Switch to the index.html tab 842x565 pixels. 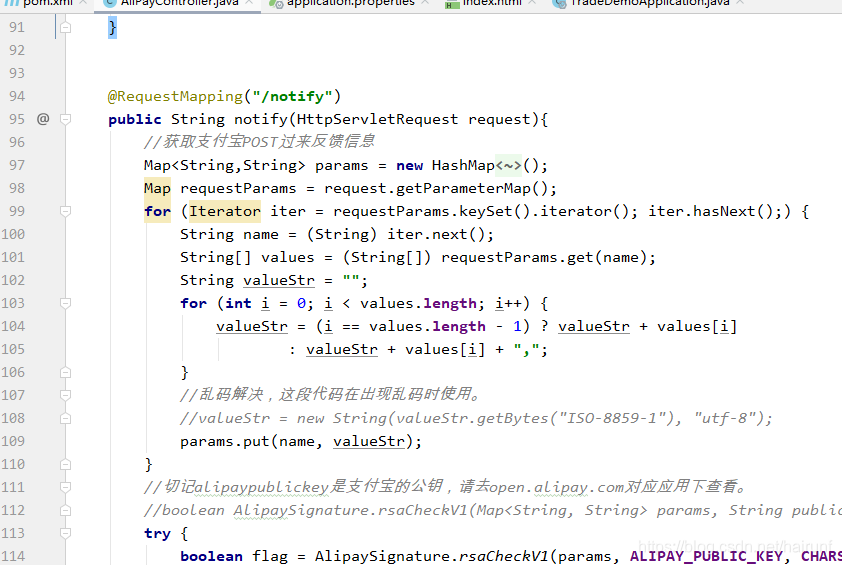[x=492, y=3]
